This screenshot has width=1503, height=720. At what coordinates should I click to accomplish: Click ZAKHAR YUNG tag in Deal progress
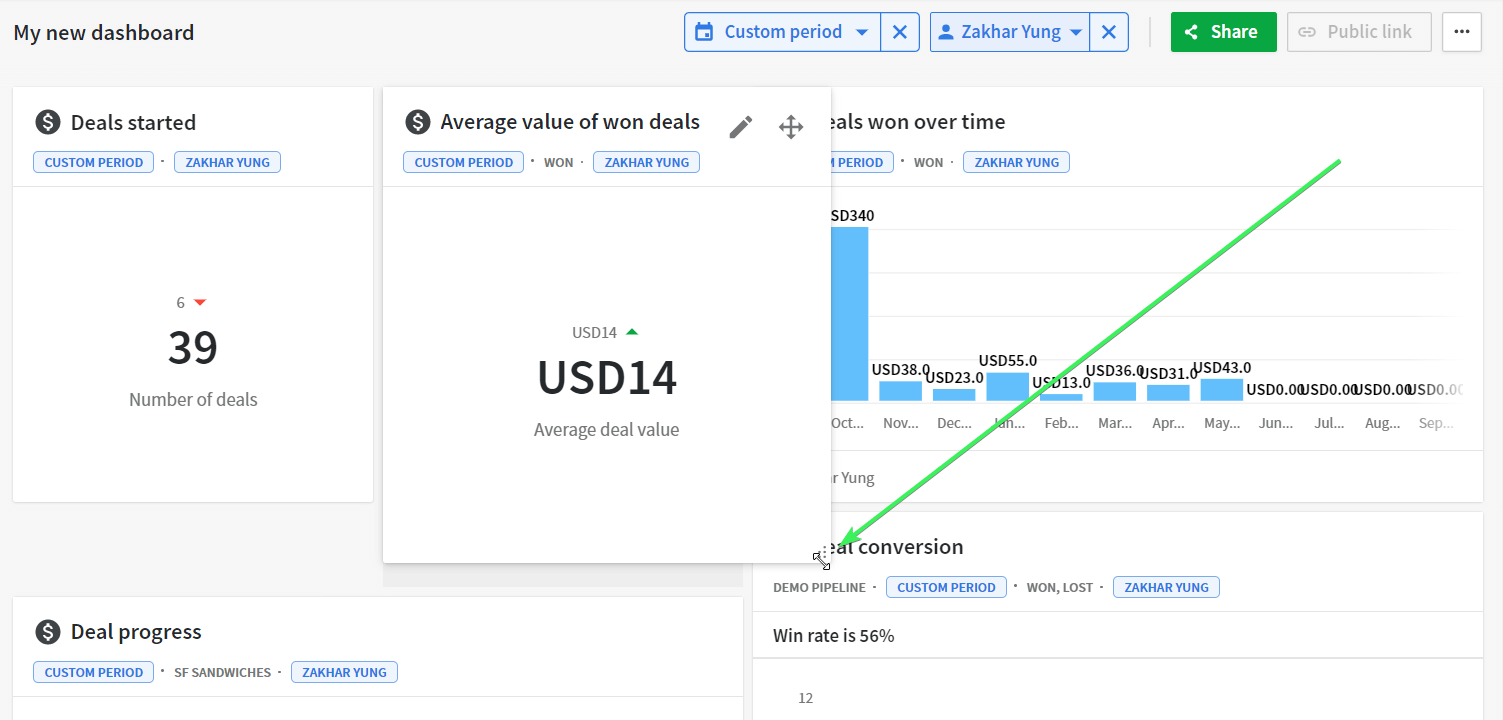coord(344,672)
